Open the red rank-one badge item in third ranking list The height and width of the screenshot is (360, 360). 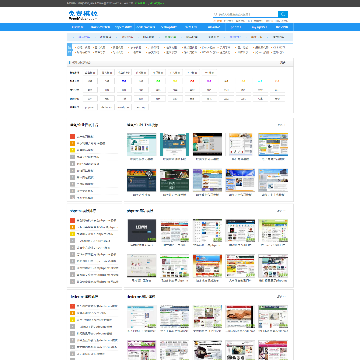click(x=72, y=306)
